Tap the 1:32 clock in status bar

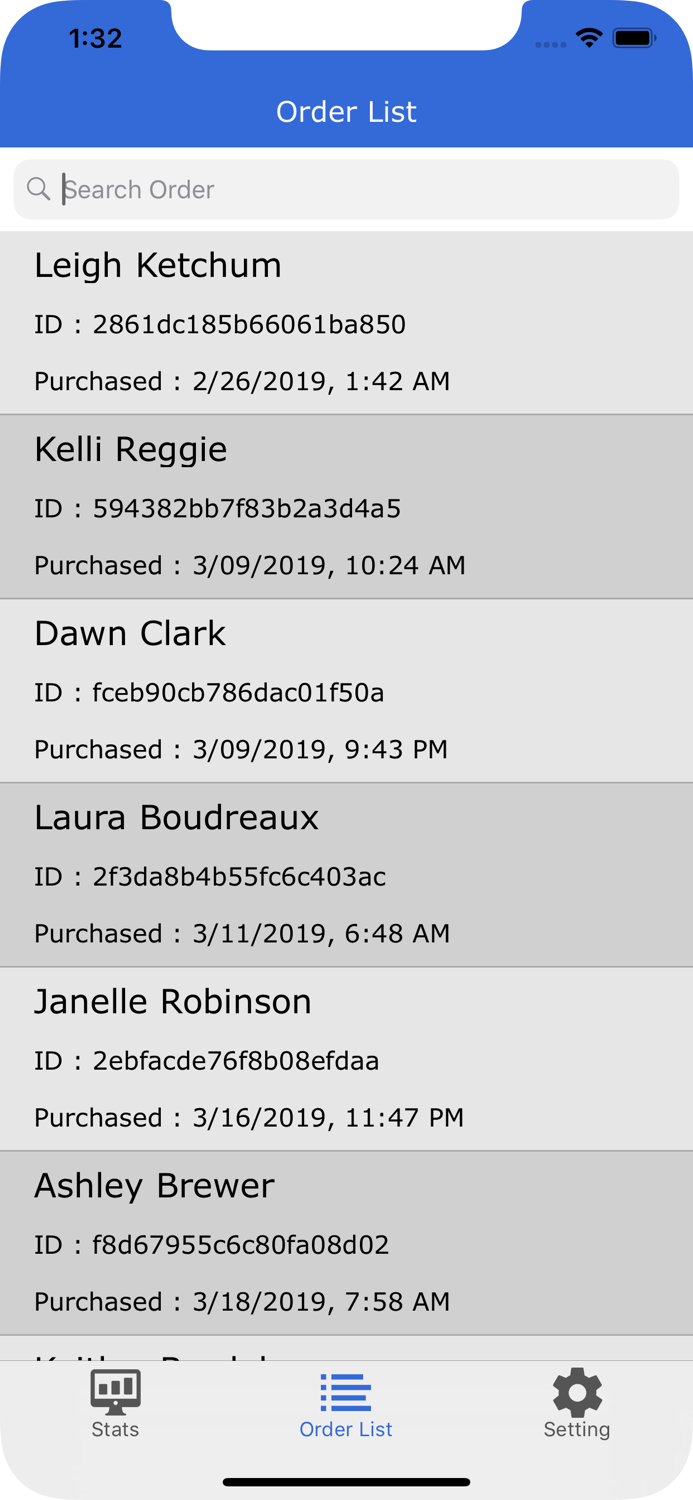(95, 36)
